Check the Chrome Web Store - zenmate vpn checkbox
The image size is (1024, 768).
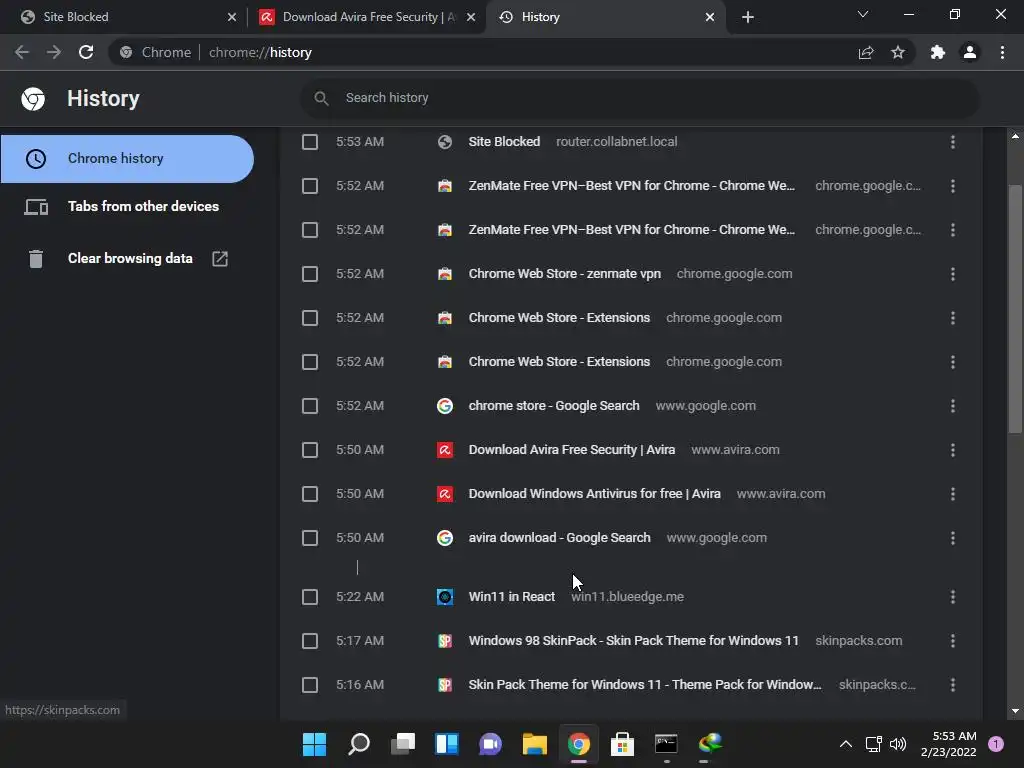coord(310,274)
